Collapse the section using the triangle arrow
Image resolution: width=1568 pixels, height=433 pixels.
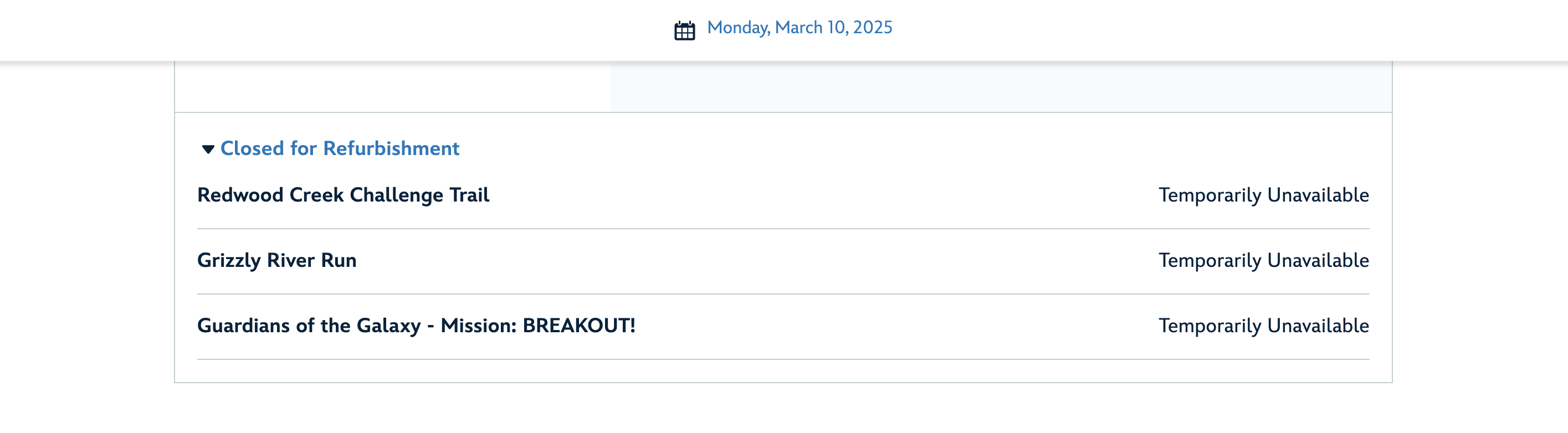208,149
